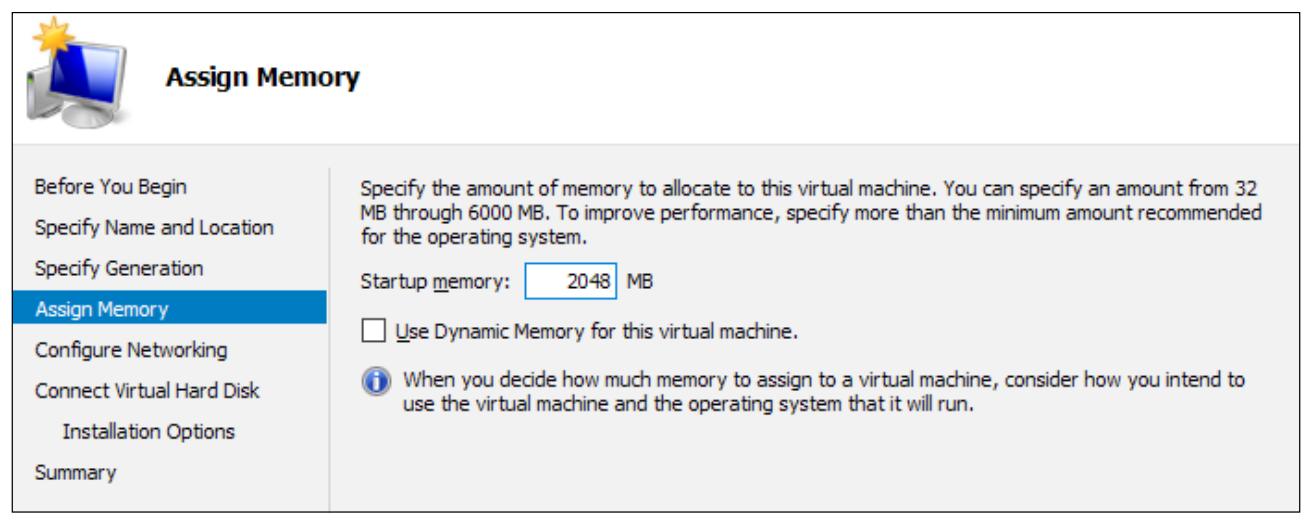Open Specify Name and Location page
The image size is (1310, 520).
point(153,227)
